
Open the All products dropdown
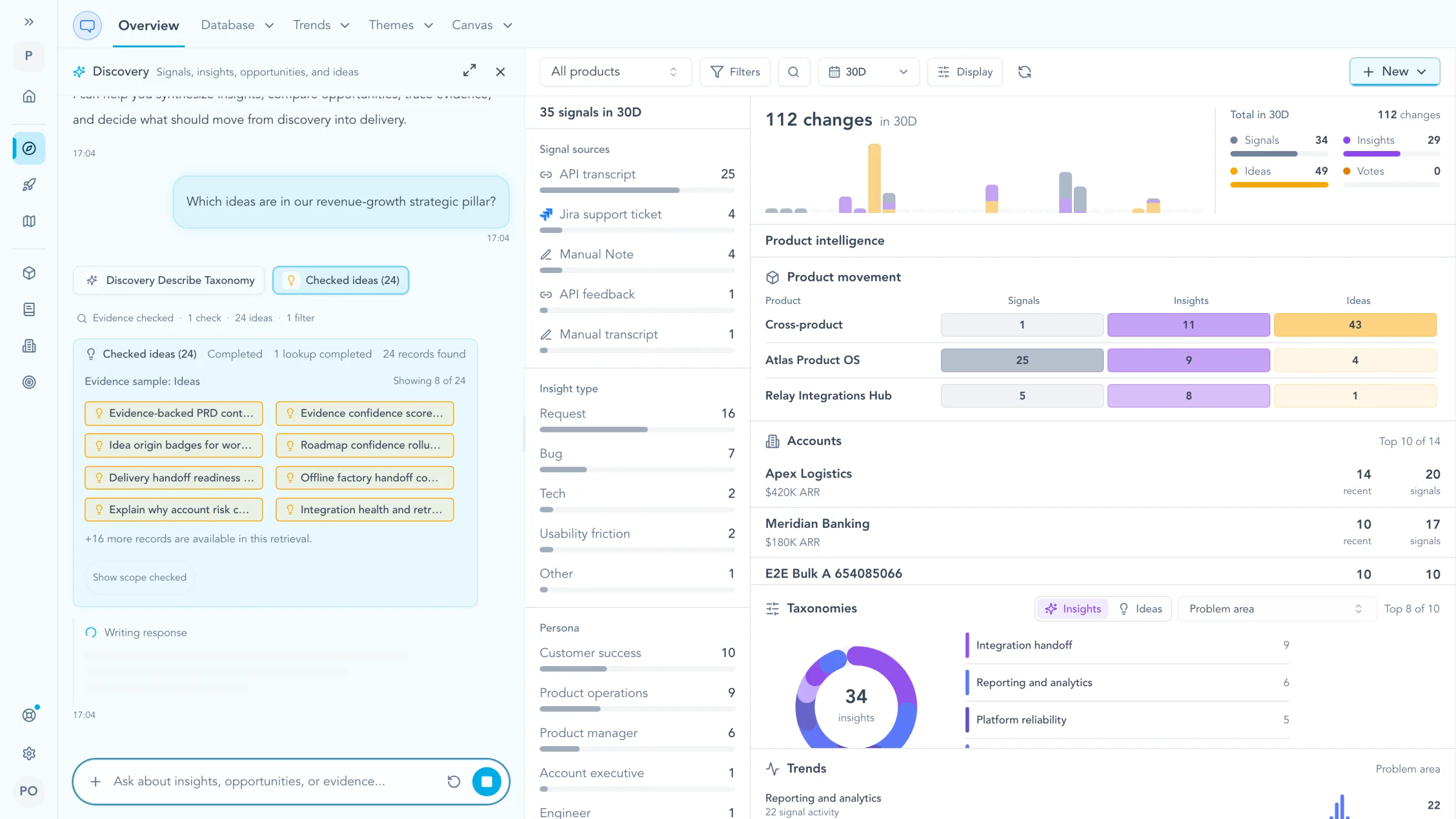[615, 72]
